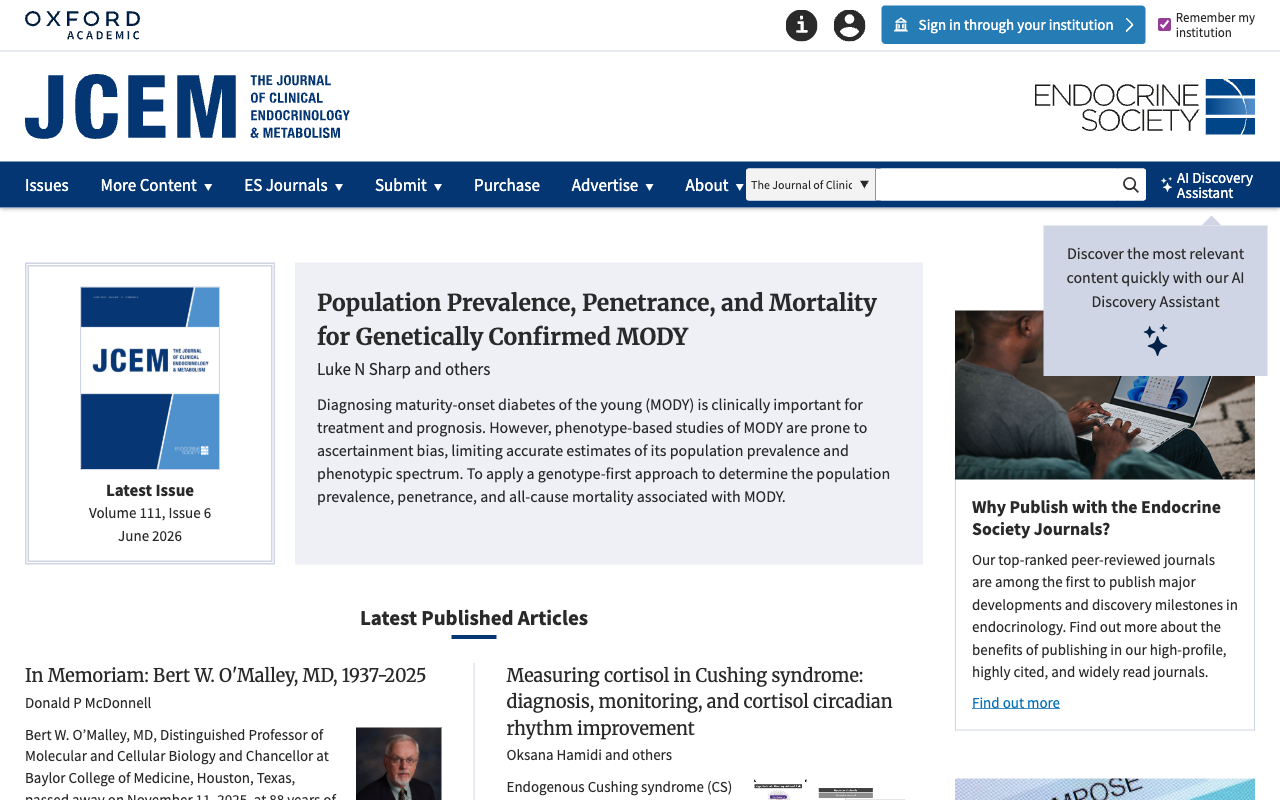Click inside the search text field
The image size is (1280, 800).
[997, 185]
